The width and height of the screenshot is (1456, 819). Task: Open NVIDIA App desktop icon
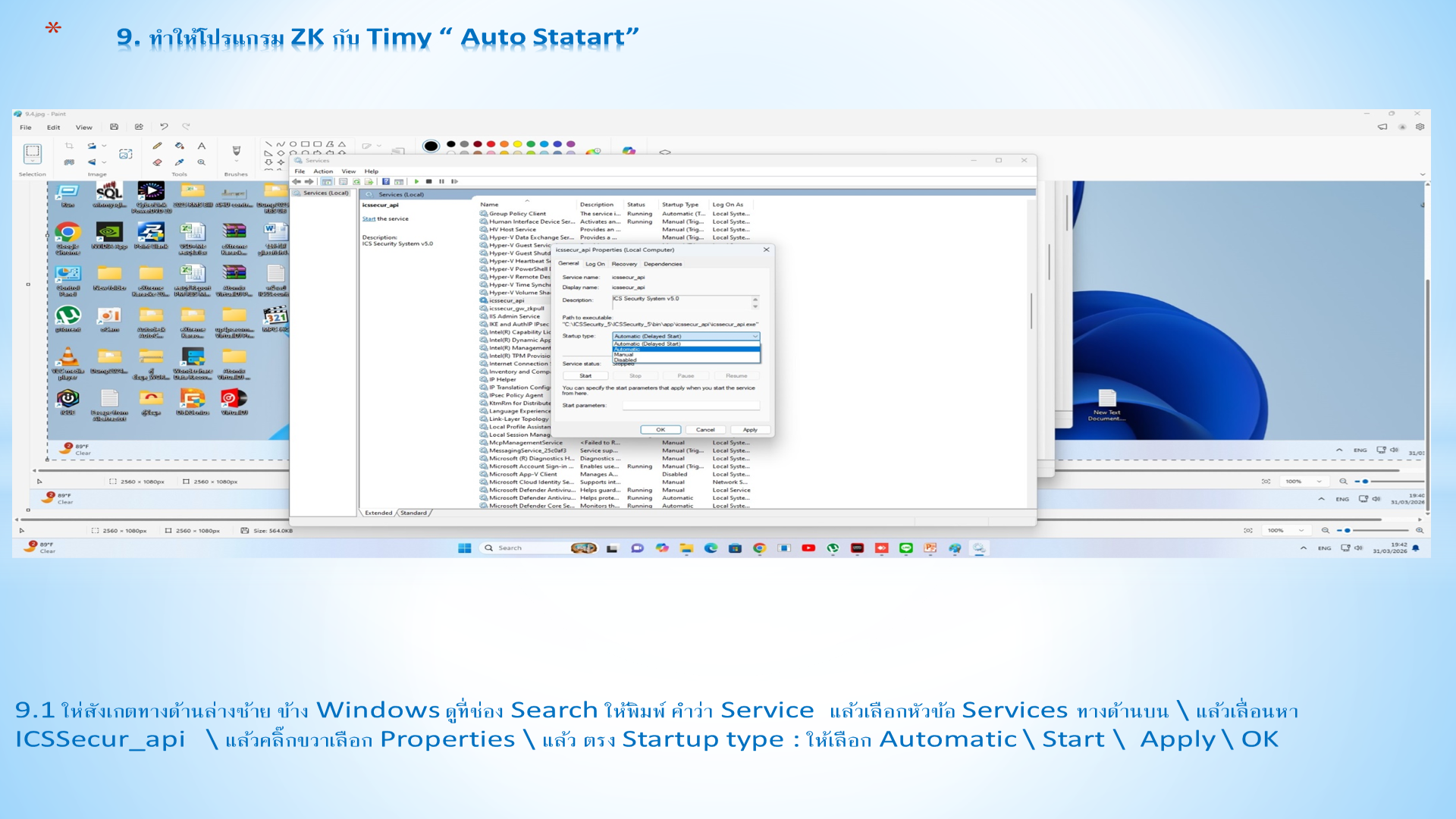click(x=109, y=236)
